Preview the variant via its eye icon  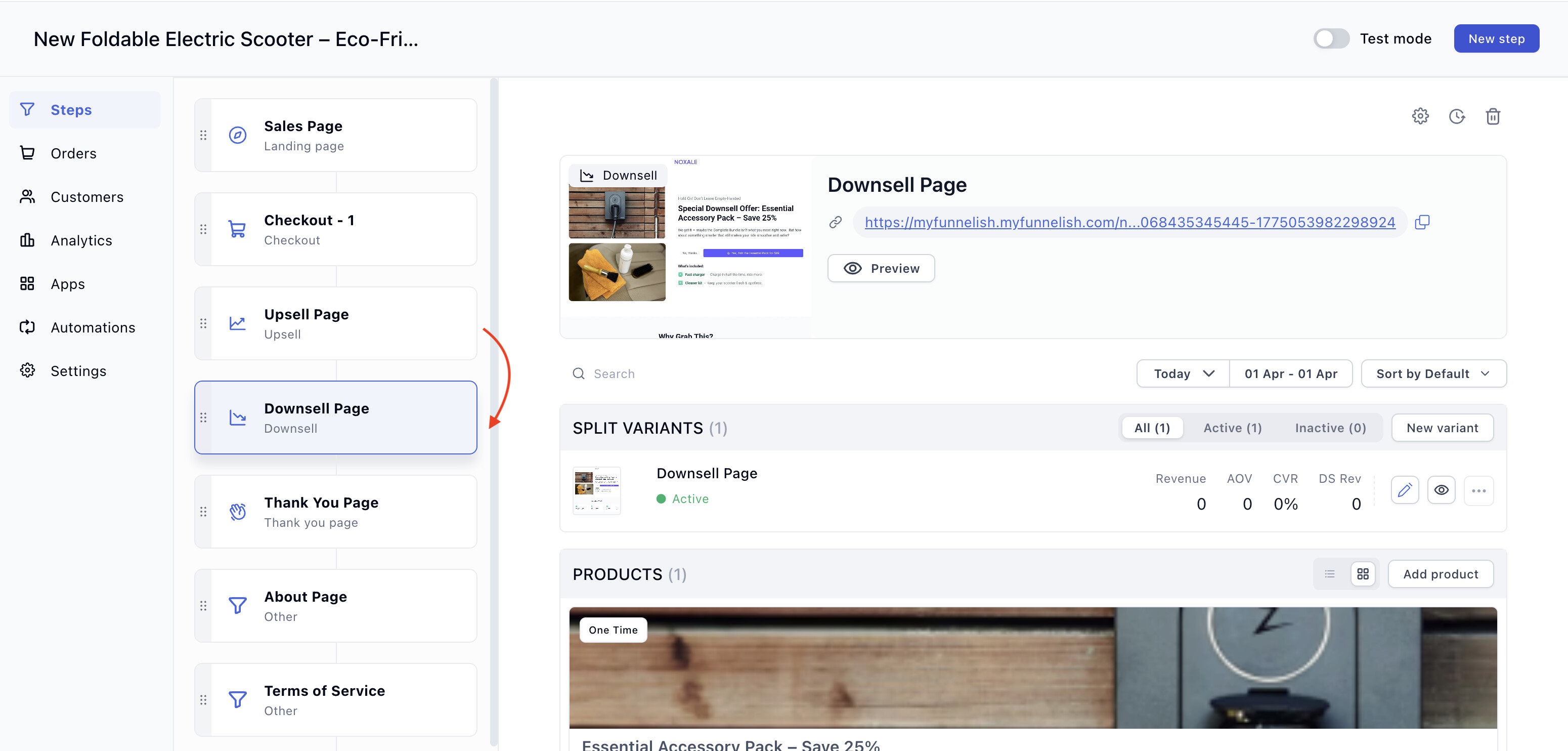(x=1442, y=490)
